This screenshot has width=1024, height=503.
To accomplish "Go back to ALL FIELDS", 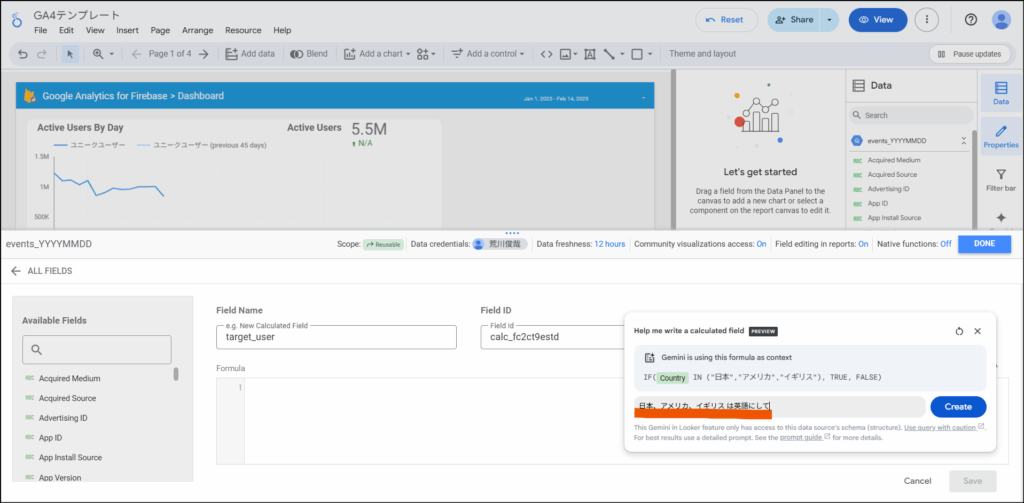I will click(x=42, y=270).
